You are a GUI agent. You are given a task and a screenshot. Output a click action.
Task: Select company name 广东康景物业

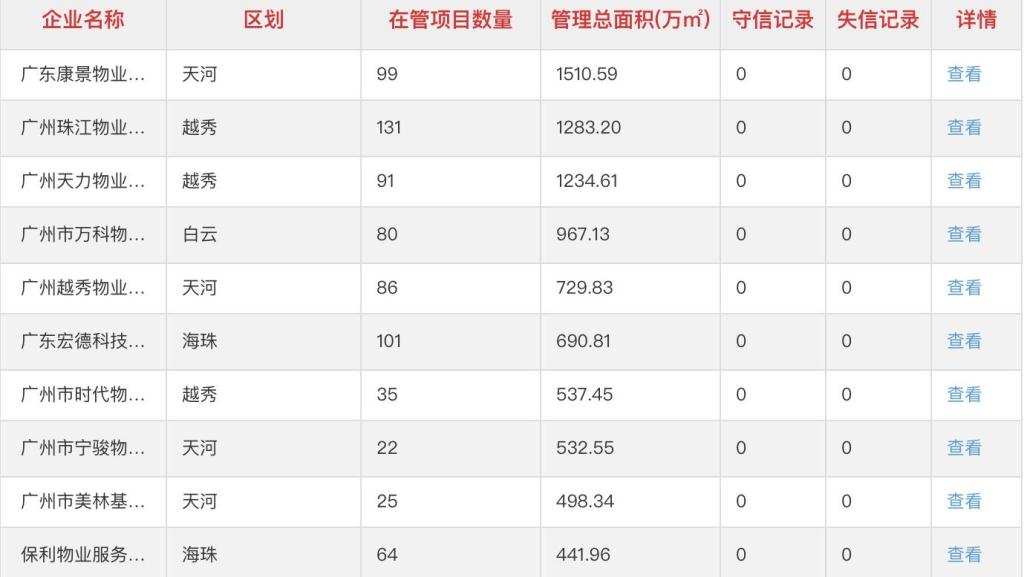[x=83, y=74]
